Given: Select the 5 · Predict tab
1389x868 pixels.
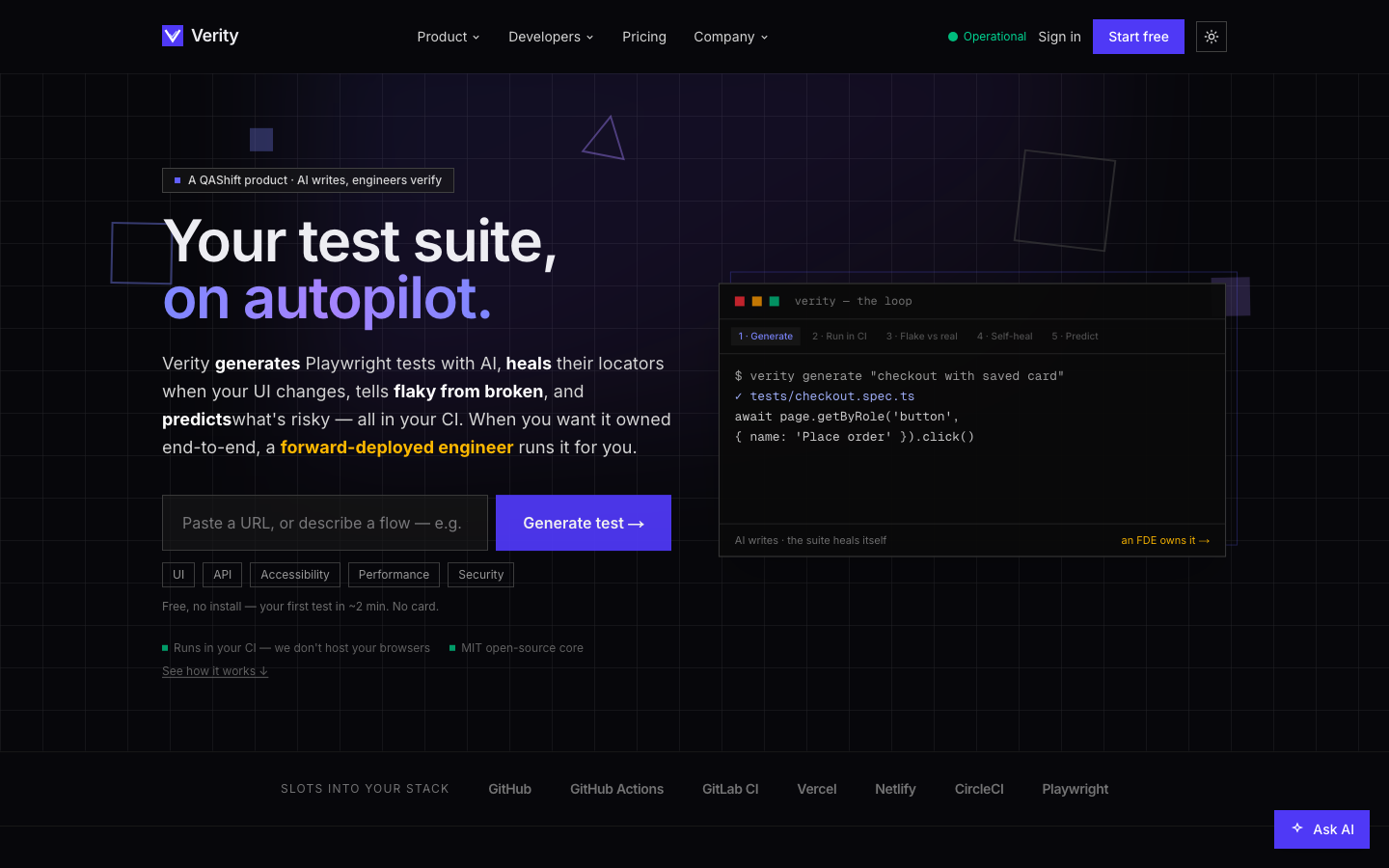Looking at the screenshot, I should click(x=1075, y=337).
